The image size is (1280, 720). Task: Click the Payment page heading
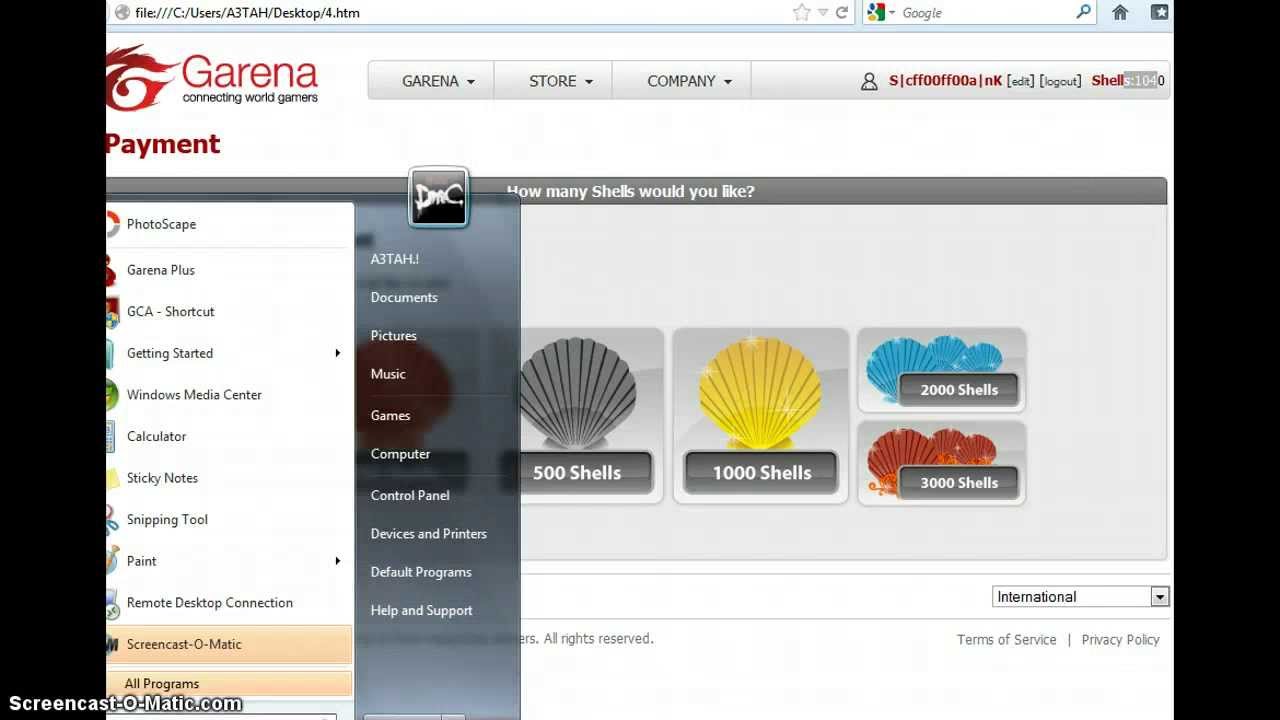pos(163,144)
